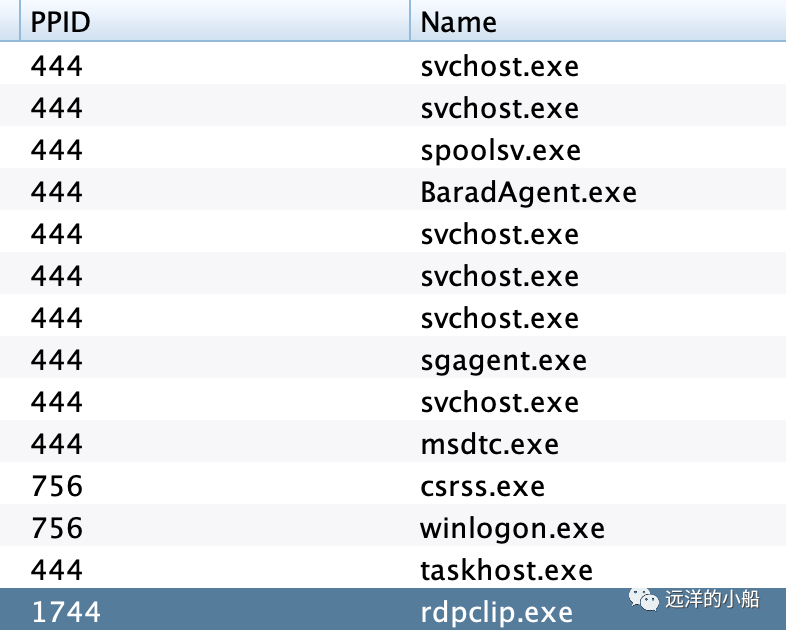
Task: Click the 1744 PPID value
Action: tap(66, 612)
